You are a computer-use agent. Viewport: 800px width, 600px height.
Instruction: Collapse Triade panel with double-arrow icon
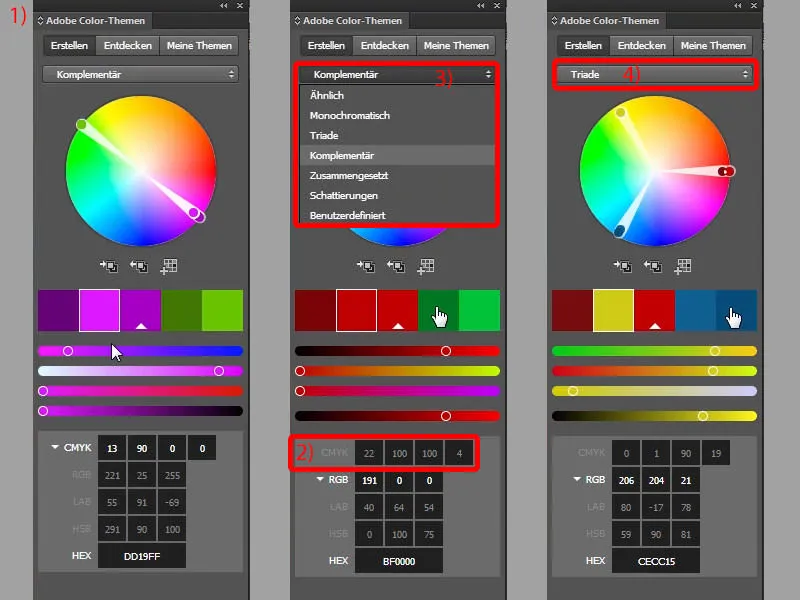point(738,6)
